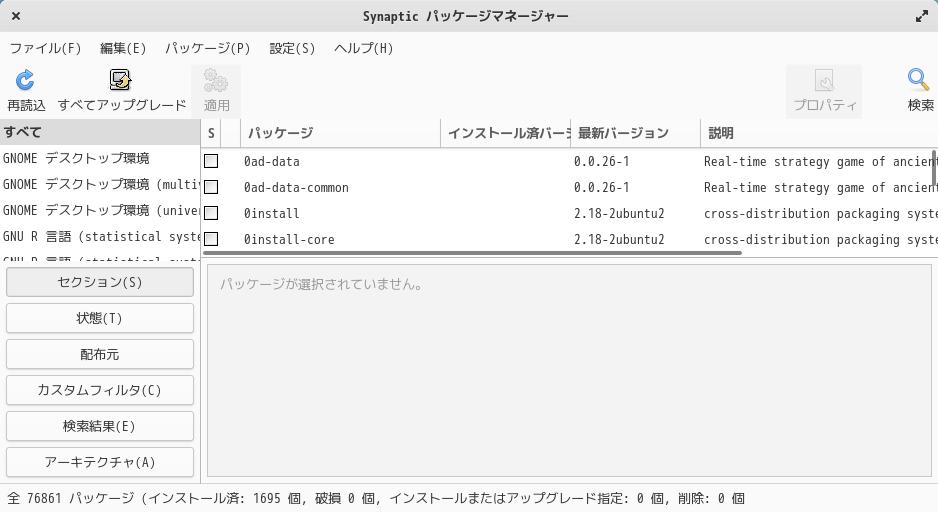The width and height of the screenshot is (938, 512).
Task: Click the すべてアップグレード toolbar icon
Action: (120, 80)
